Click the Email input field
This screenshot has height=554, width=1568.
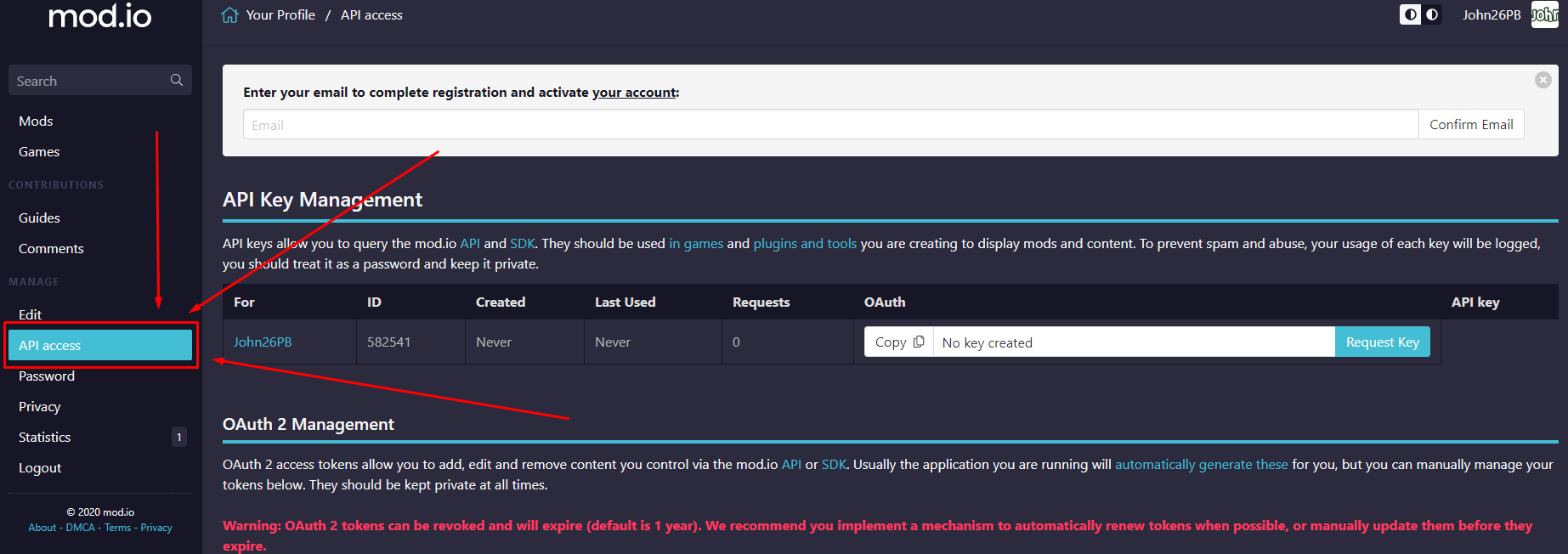coord(831,124)
